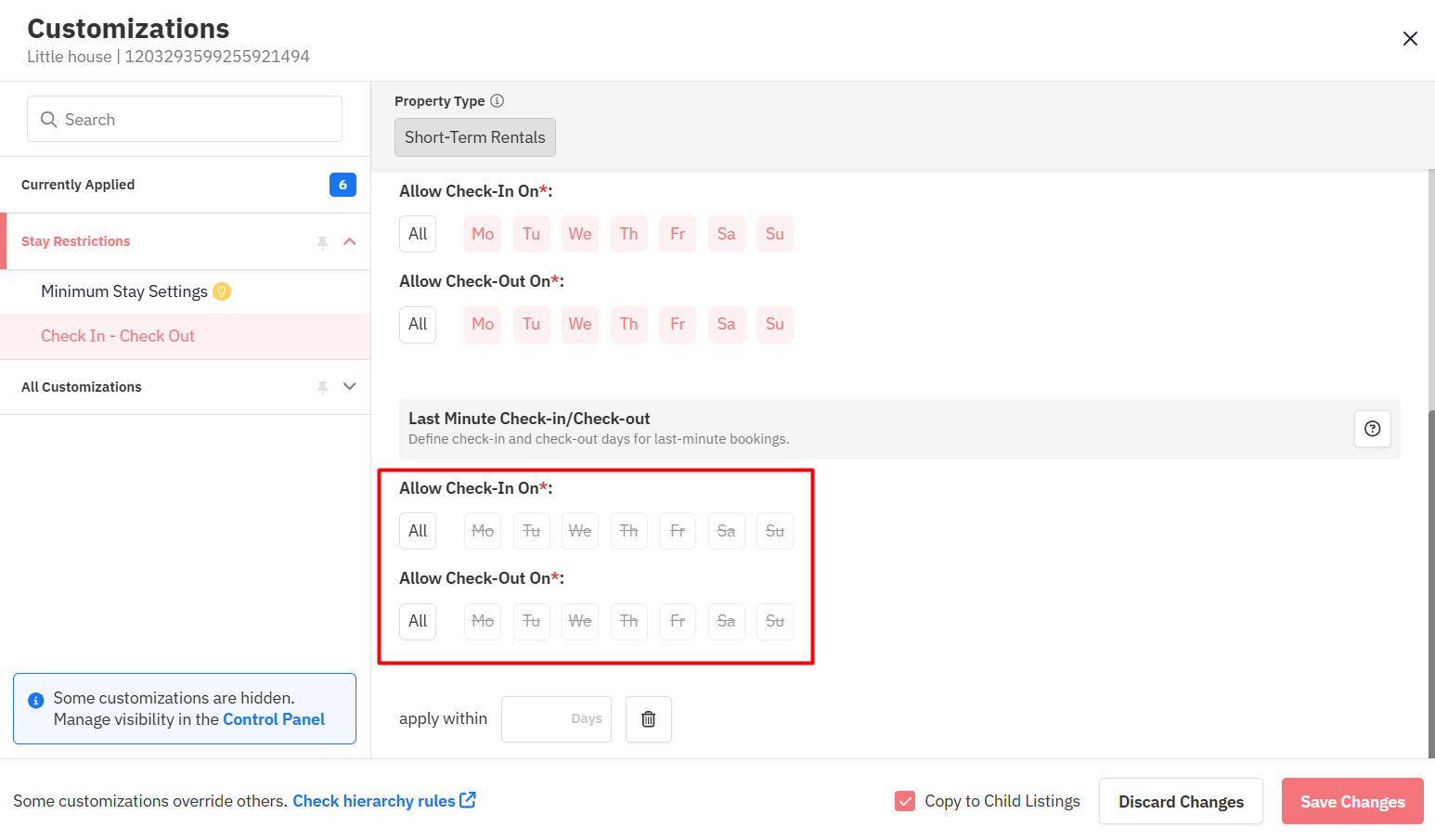Toggle Fr for regular Allow Check-In On

click(678, 234)
